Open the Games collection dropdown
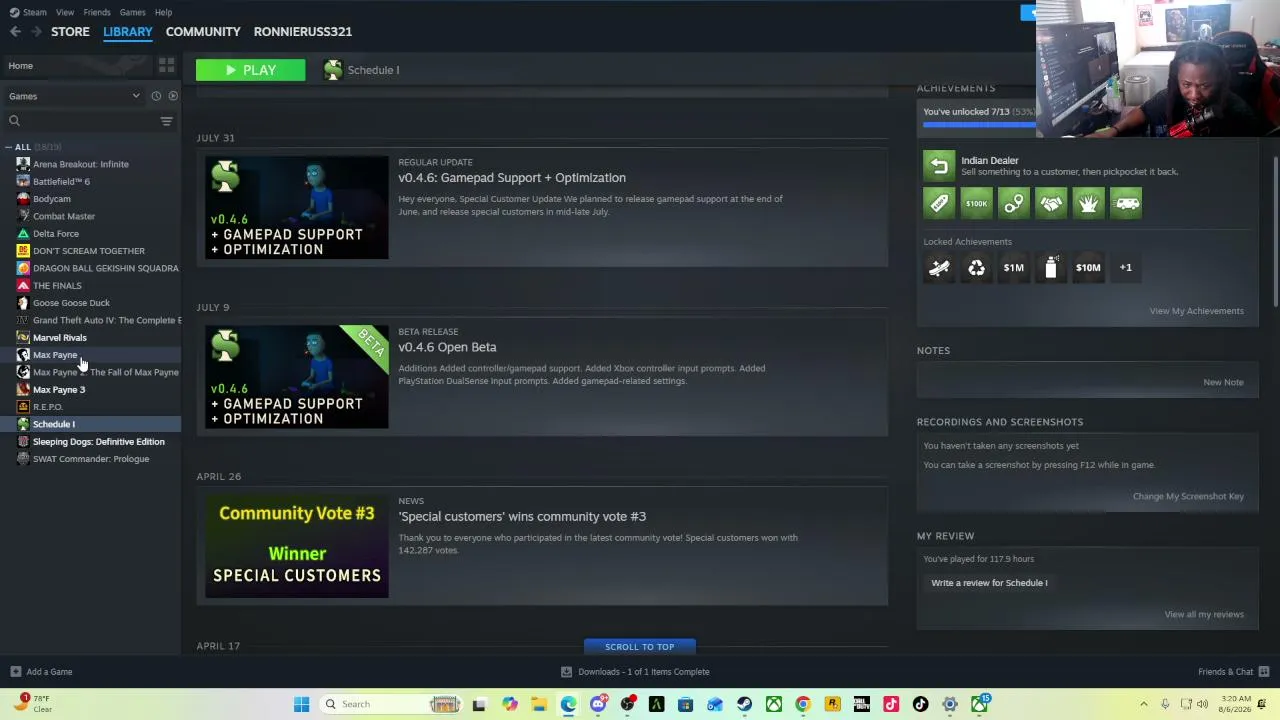This screenshot has width=1280, height=720. coord(74,96)
